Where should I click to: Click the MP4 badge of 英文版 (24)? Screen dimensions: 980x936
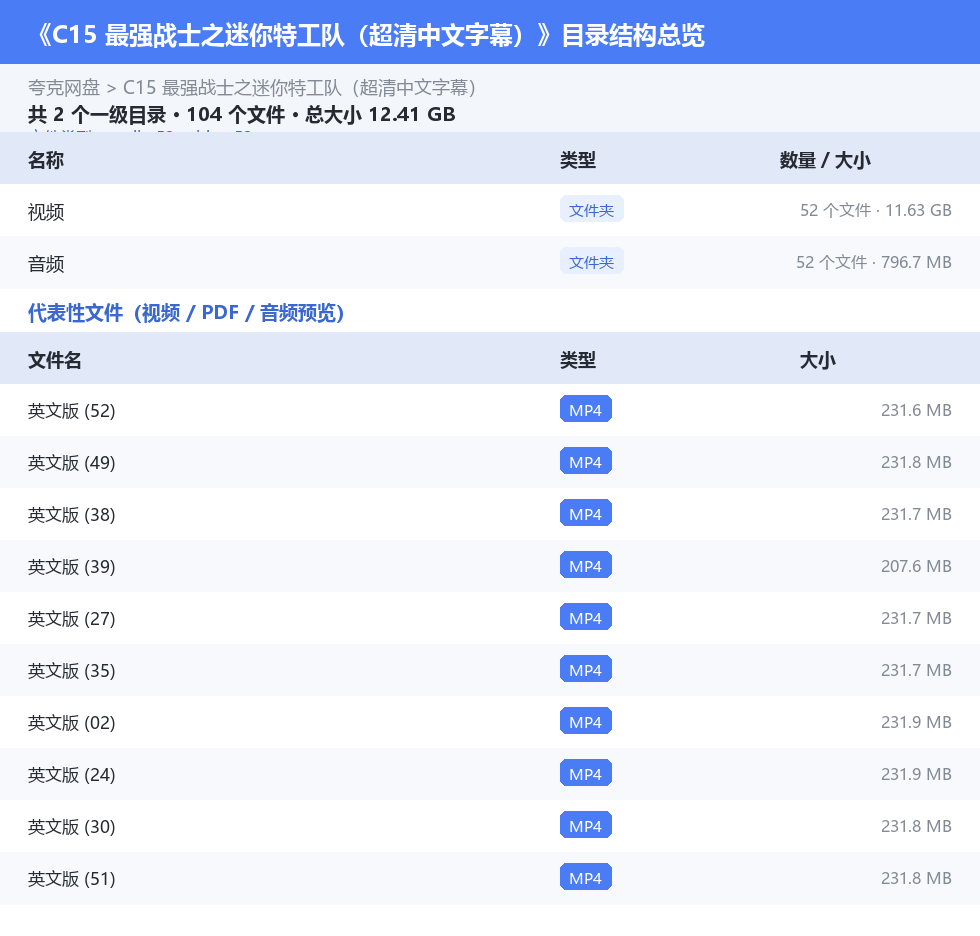[586, 774]
